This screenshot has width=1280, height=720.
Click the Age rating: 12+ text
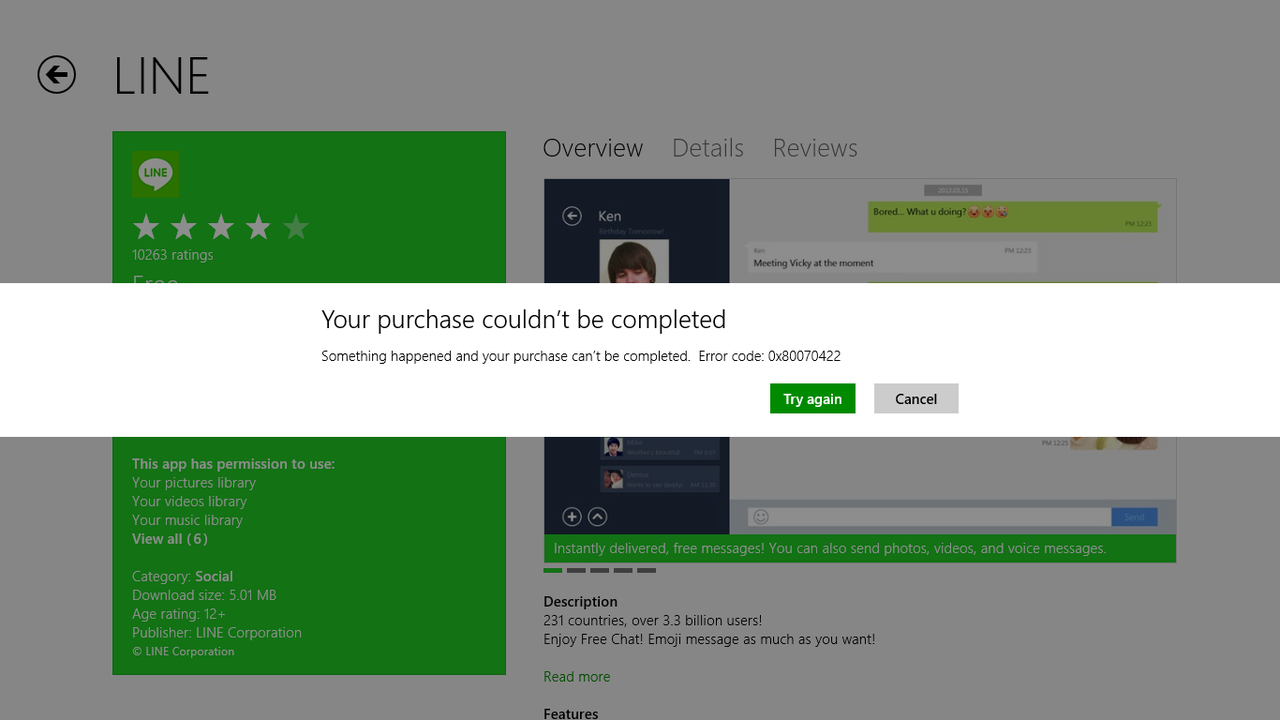click(179, 614)
